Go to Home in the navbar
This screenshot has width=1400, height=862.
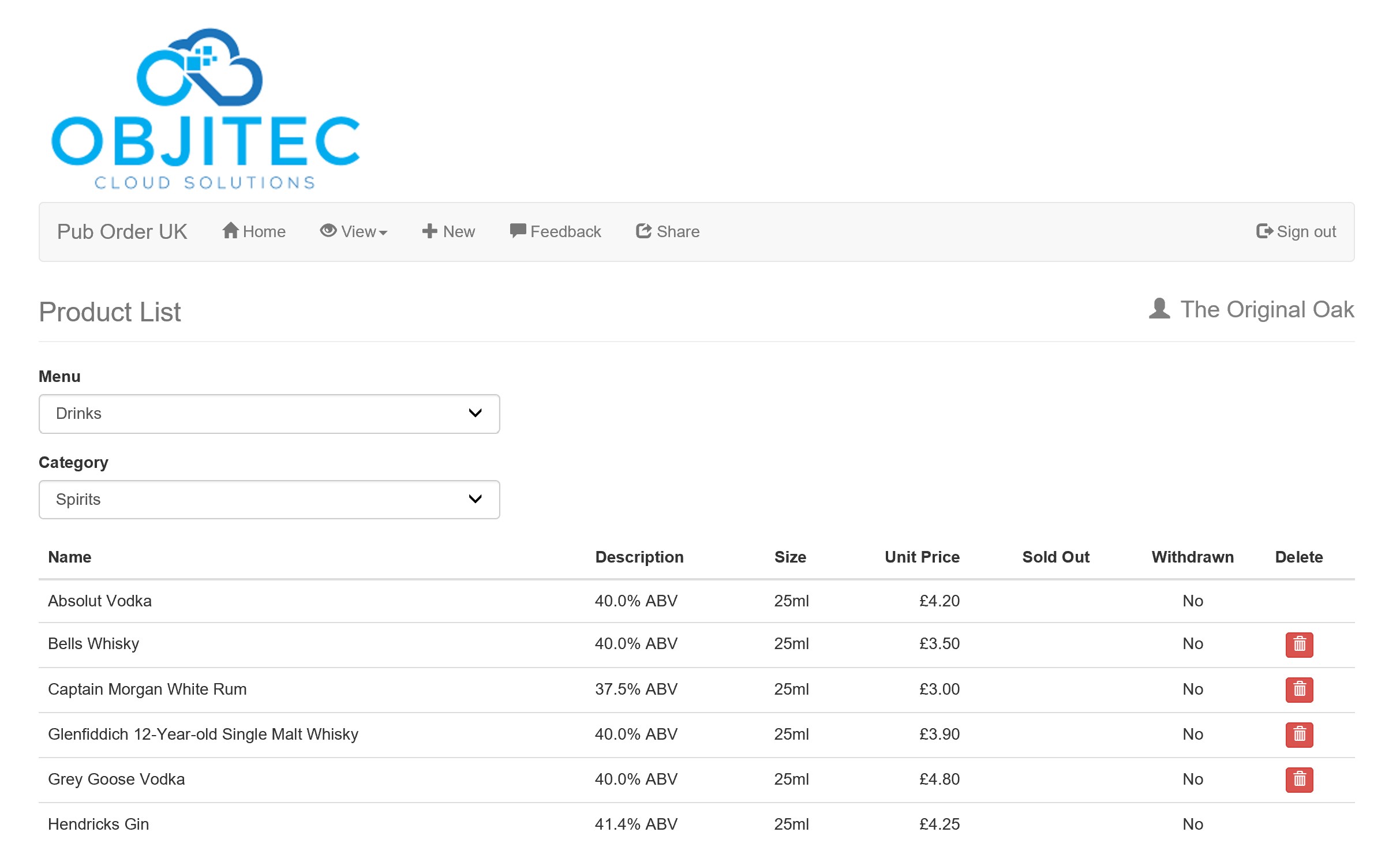[254, 232]
